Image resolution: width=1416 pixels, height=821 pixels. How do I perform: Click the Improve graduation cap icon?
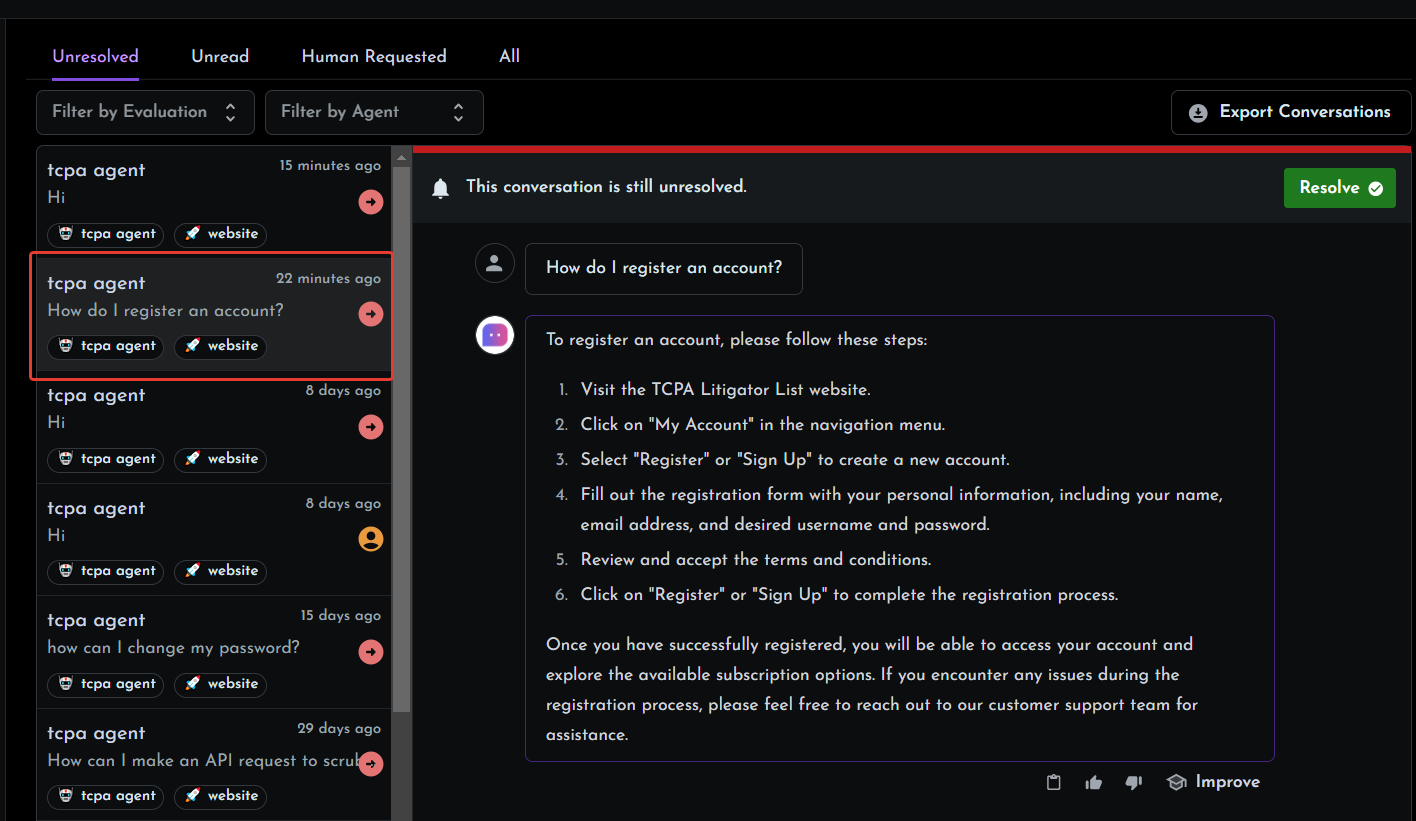(1176, 782)
